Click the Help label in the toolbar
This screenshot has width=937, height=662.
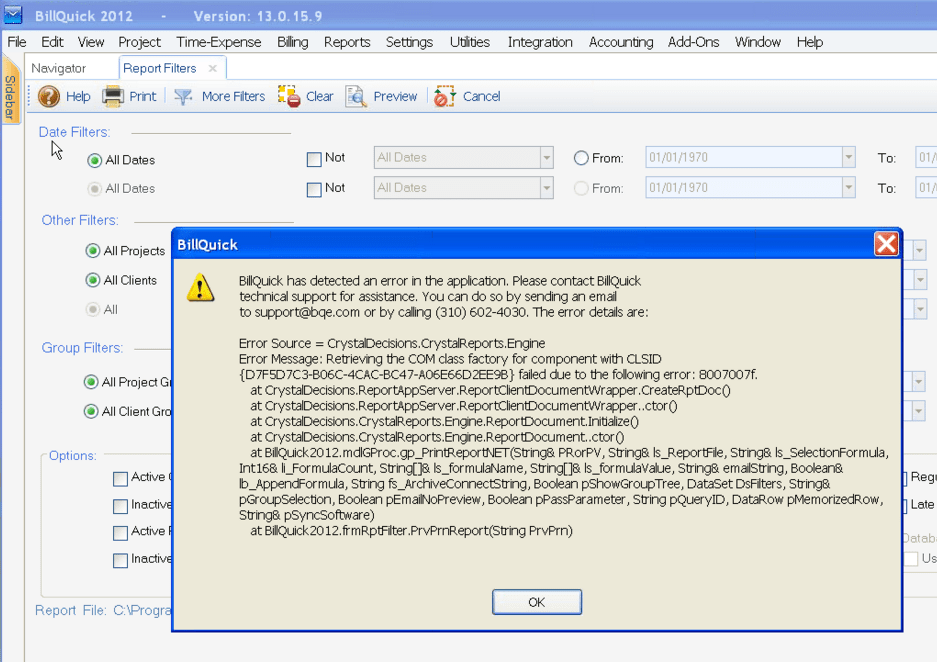78,97
